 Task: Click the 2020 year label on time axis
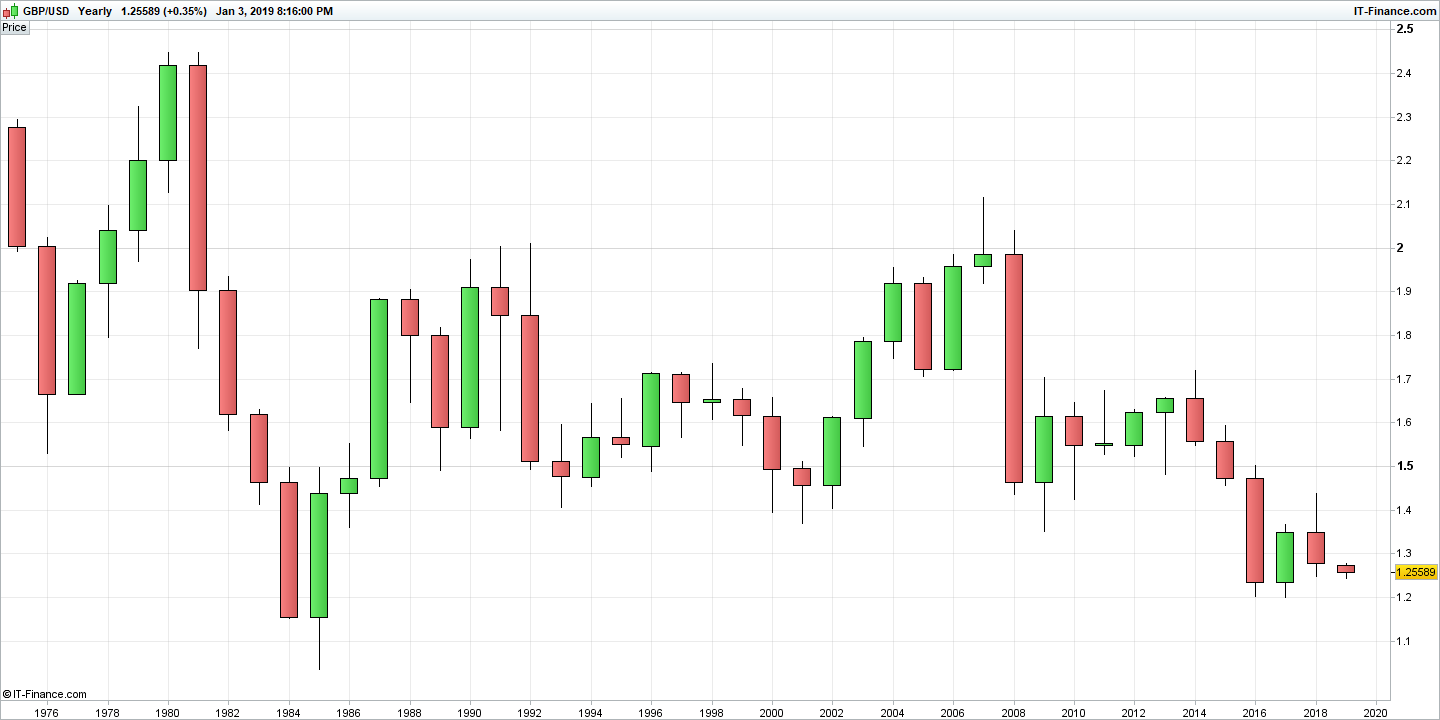pos(1375,713)
